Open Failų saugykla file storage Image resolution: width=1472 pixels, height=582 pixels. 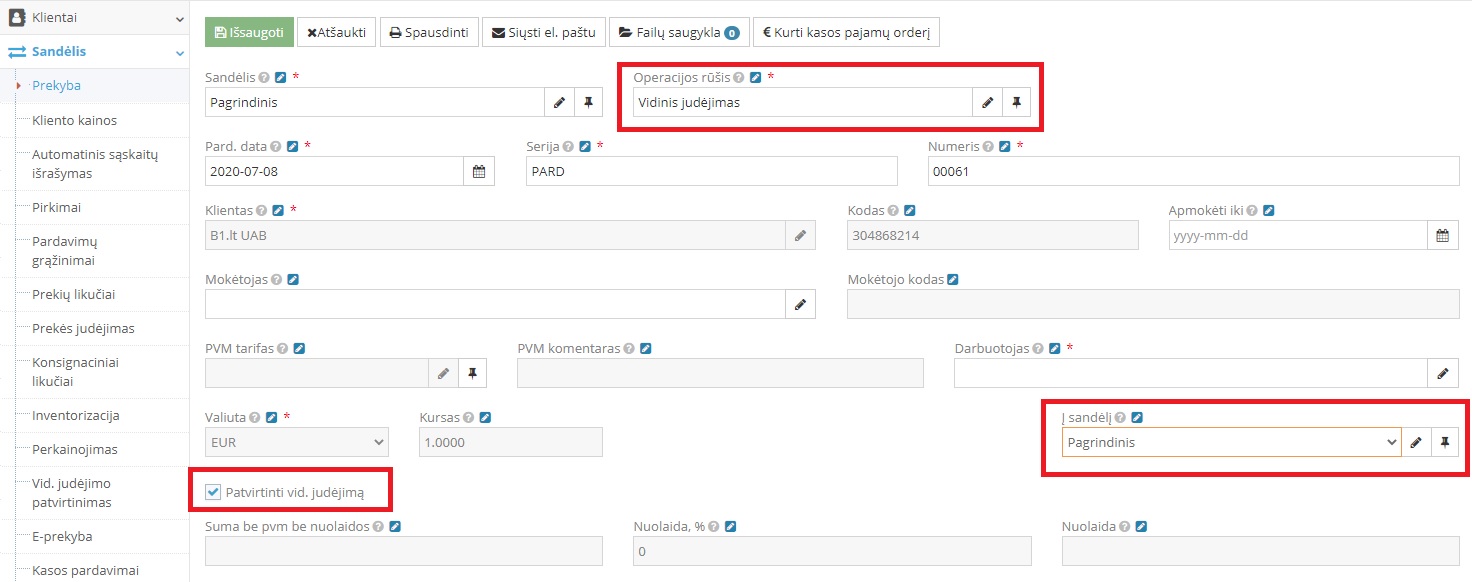click(679, 32)
